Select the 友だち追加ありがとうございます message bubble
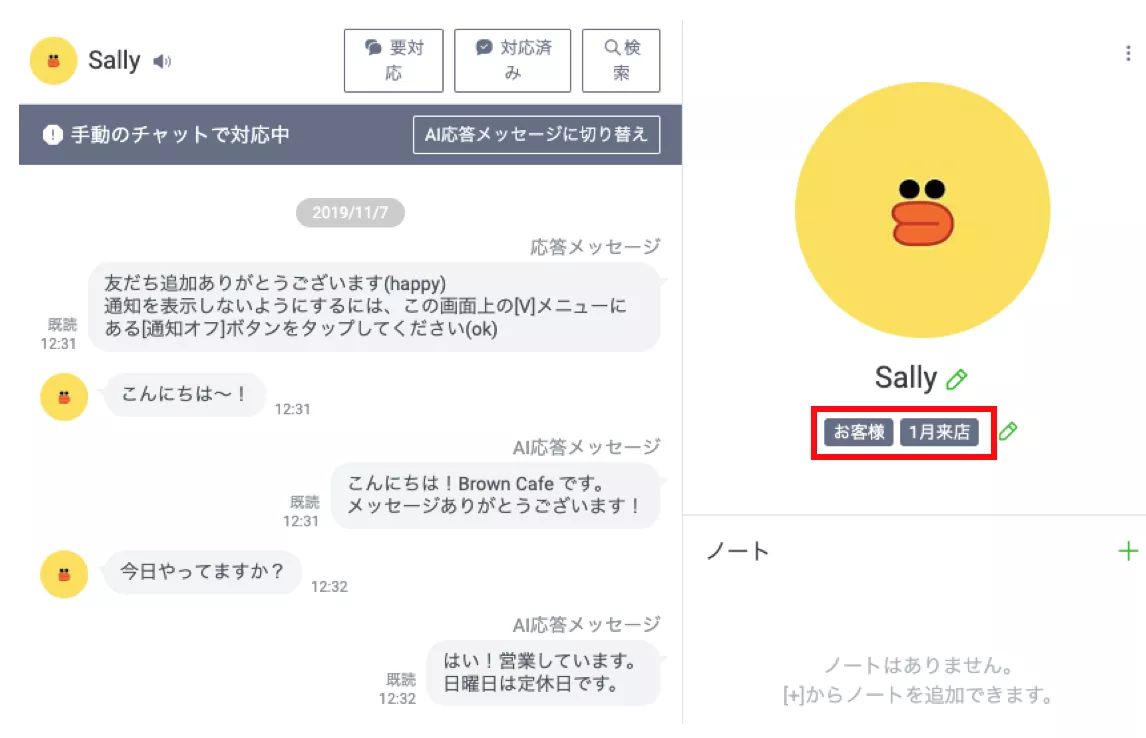Screen dimensions: 1146x738 pyautogui.click(x=374, y=307)
